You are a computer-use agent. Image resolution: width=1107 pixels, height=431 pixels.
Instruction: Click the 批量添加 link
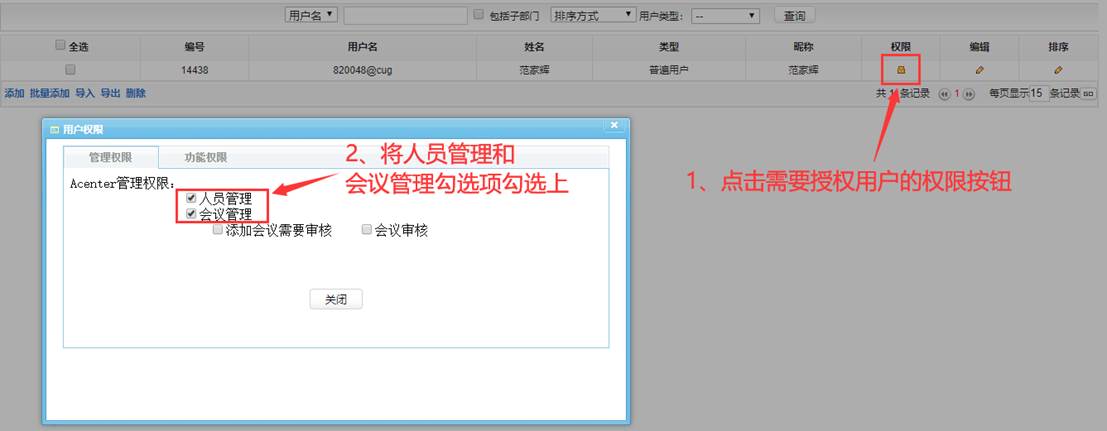(49, 93)
